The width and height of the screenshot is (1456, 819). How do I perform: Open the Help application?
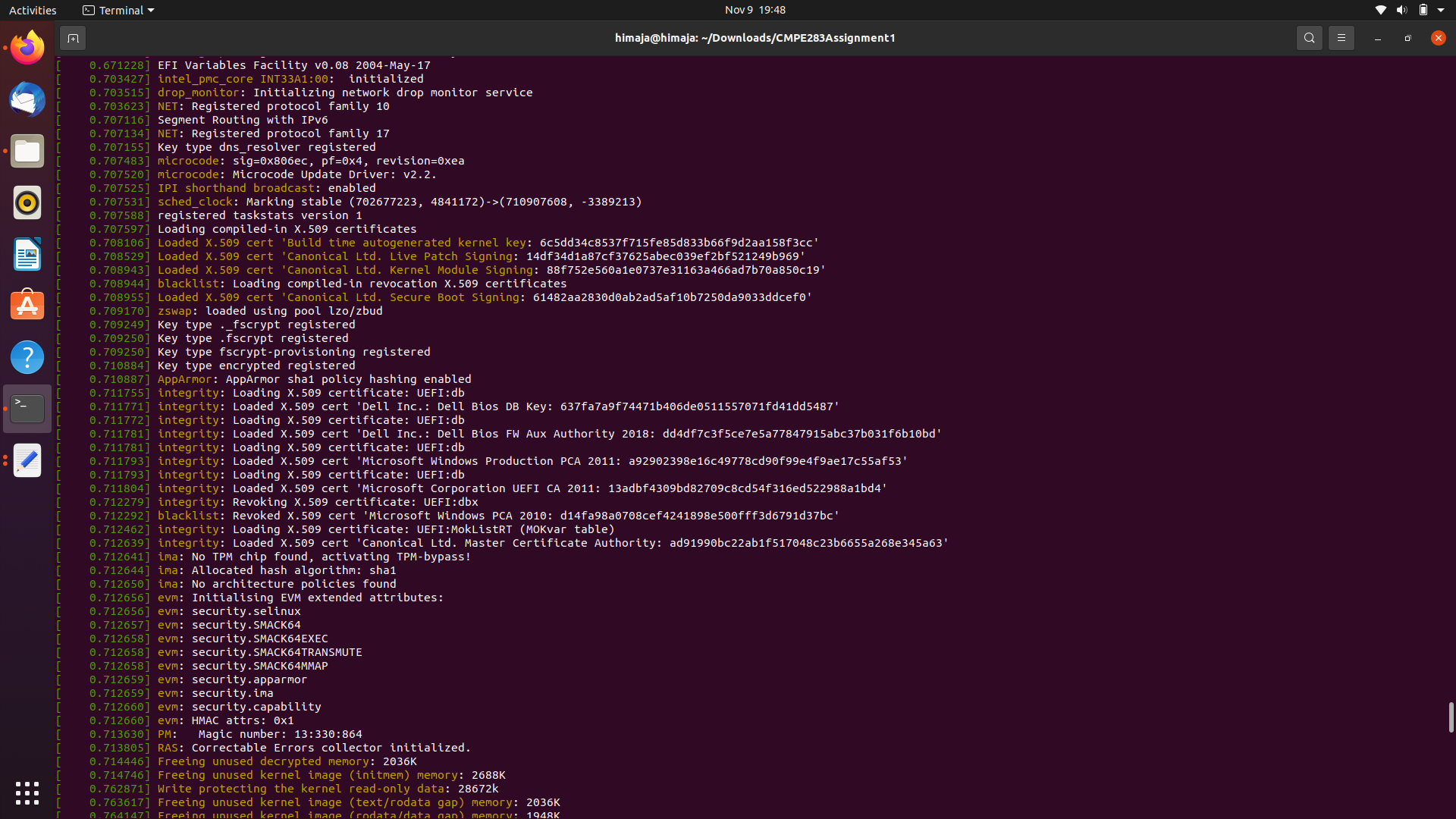pyautogui.click(x=27, y=357)
